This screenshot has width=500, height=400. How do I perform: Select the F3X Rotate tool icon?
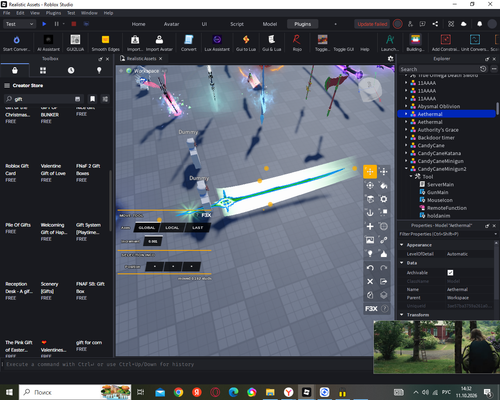coord(370,185)
